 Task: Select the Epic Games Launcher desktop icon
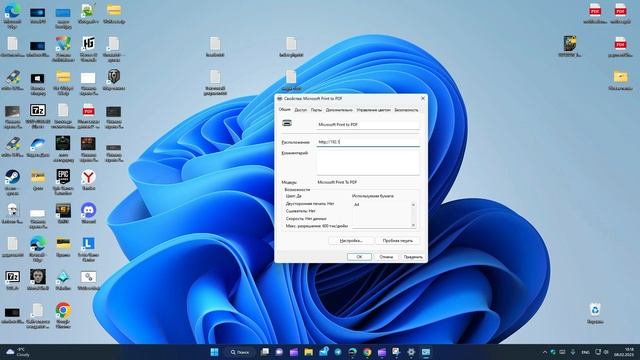pyautogui.click(x=63, y=182)
